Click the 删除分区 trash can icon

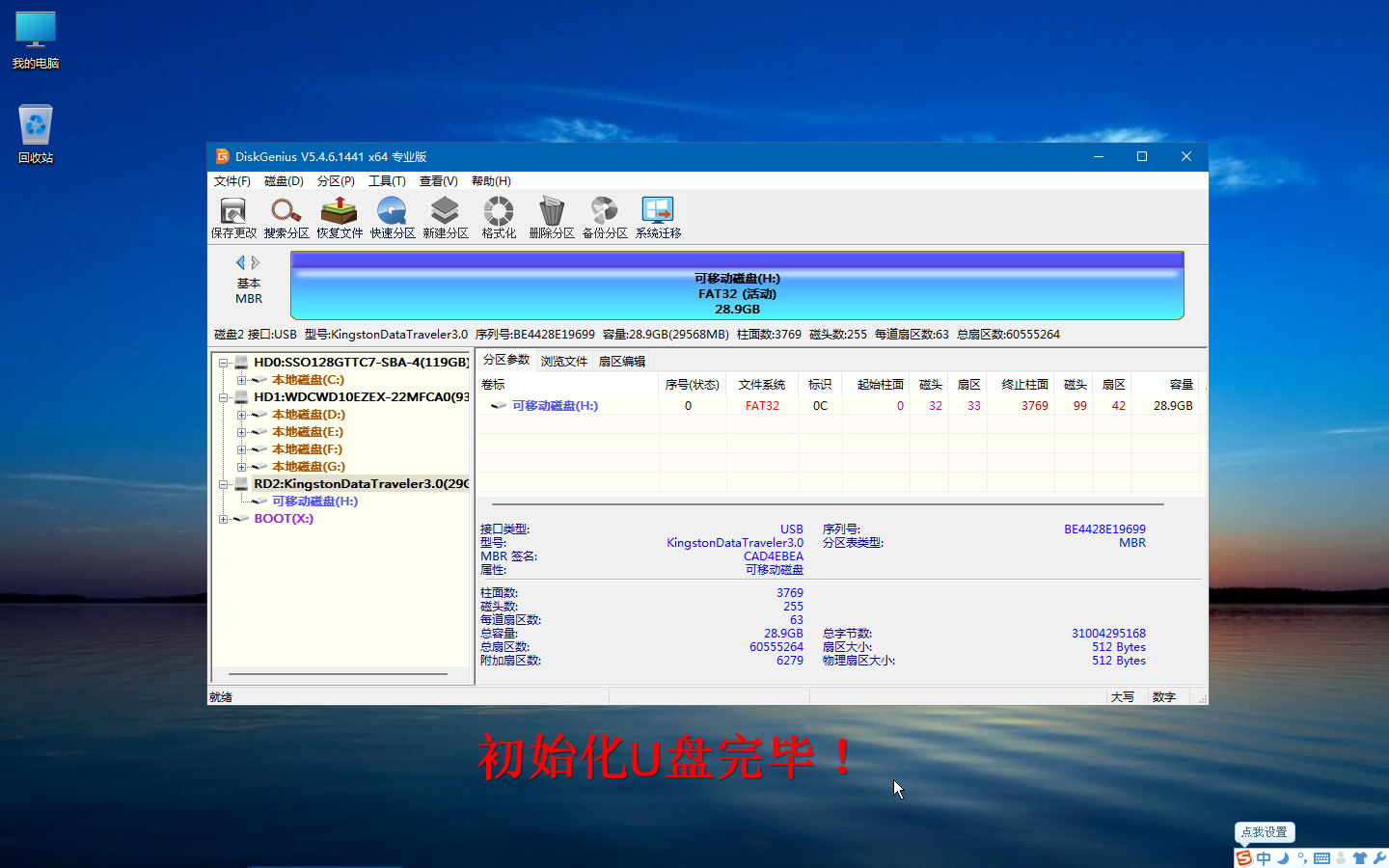pos(552,218)
